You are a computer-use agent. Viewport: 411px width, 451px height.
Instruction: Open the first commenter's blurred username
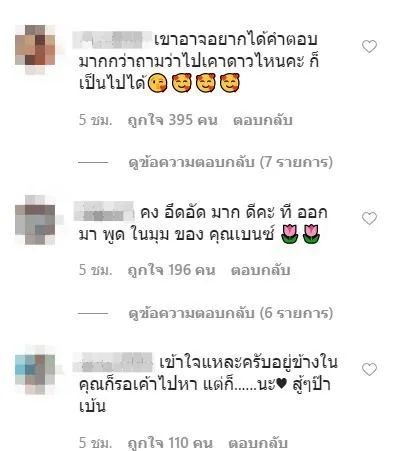click(x=112, y=40)
